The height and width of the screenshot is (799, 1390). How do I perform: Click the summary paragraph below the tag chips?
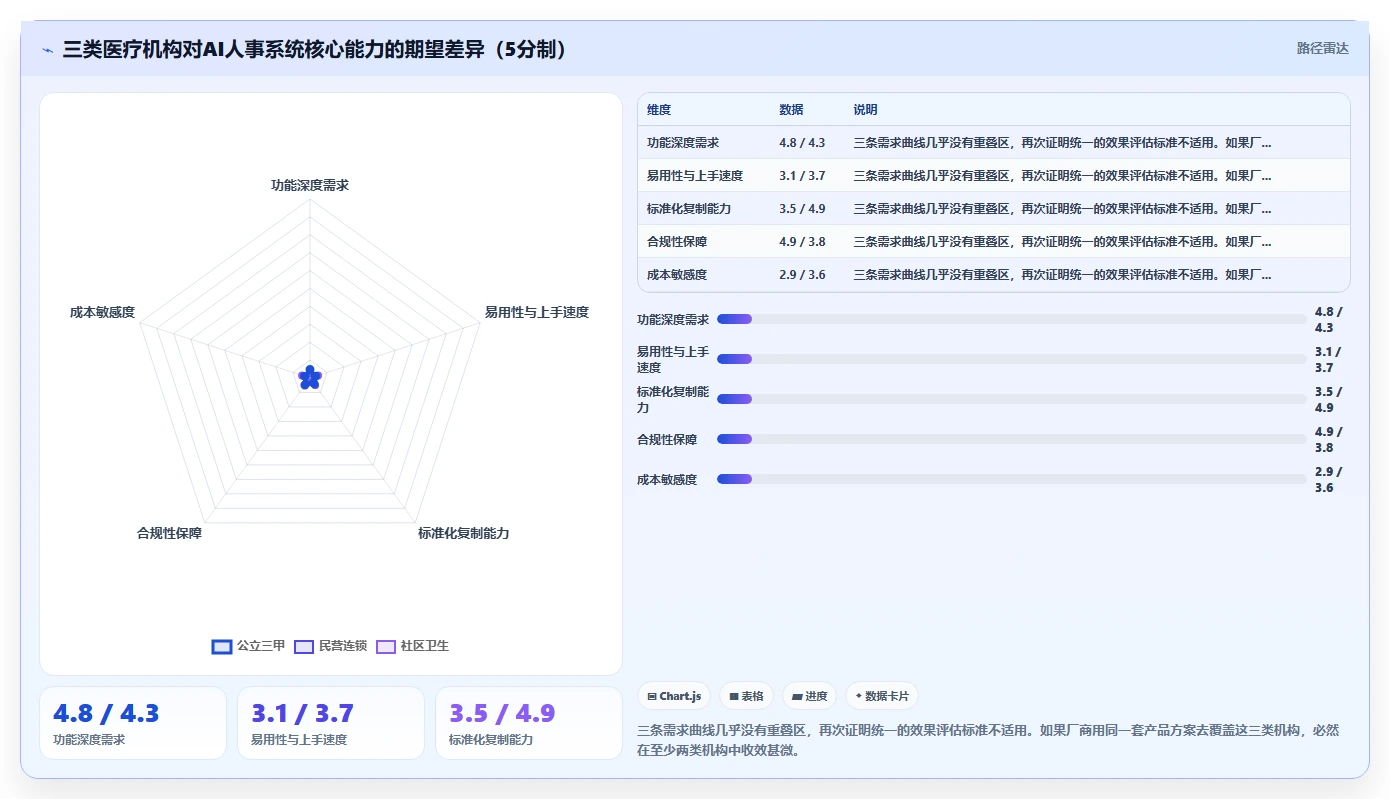tap(988, 740)
